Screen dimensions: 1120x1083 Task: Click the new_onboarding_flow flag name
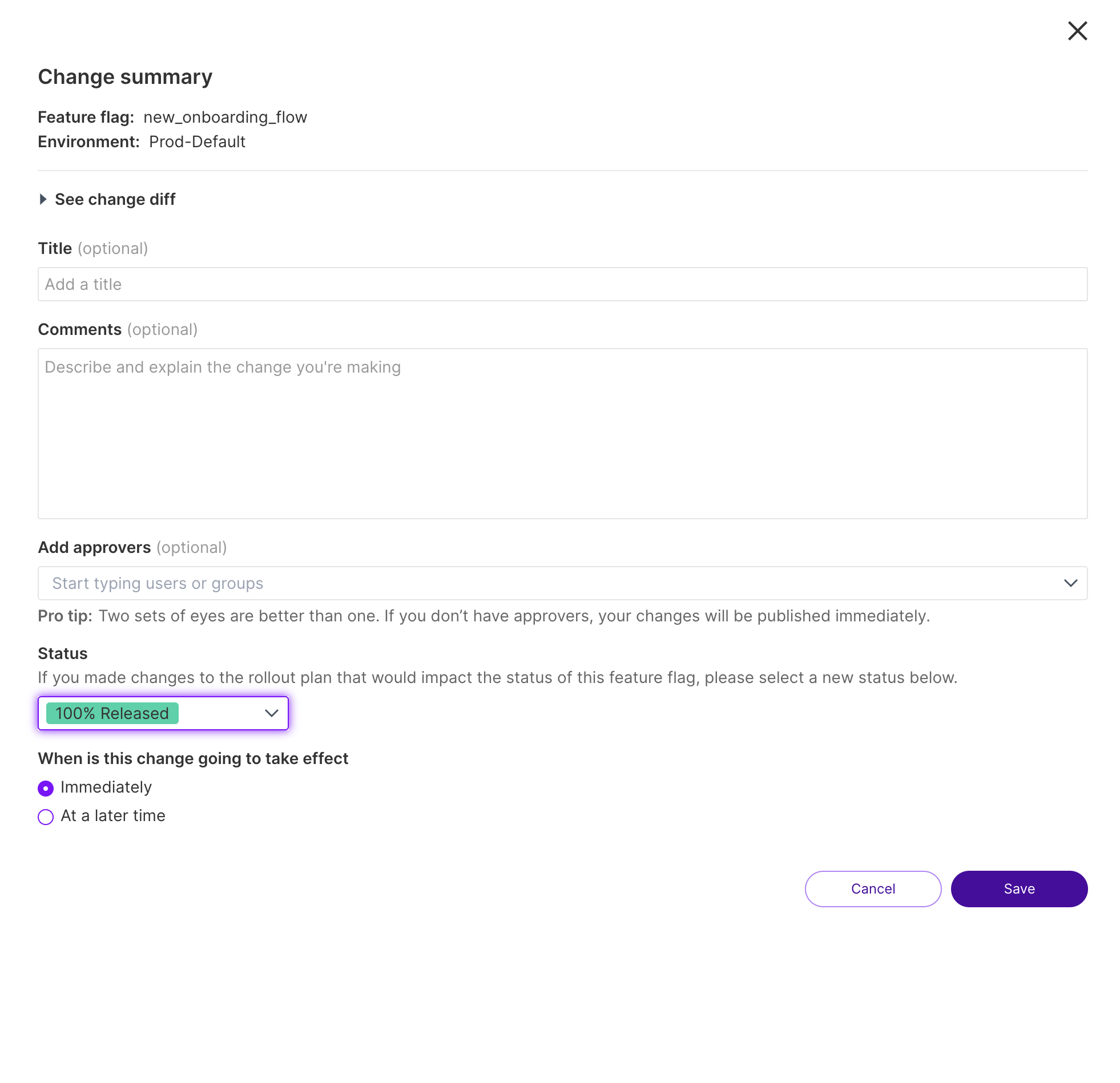click(x=225, y=117)
